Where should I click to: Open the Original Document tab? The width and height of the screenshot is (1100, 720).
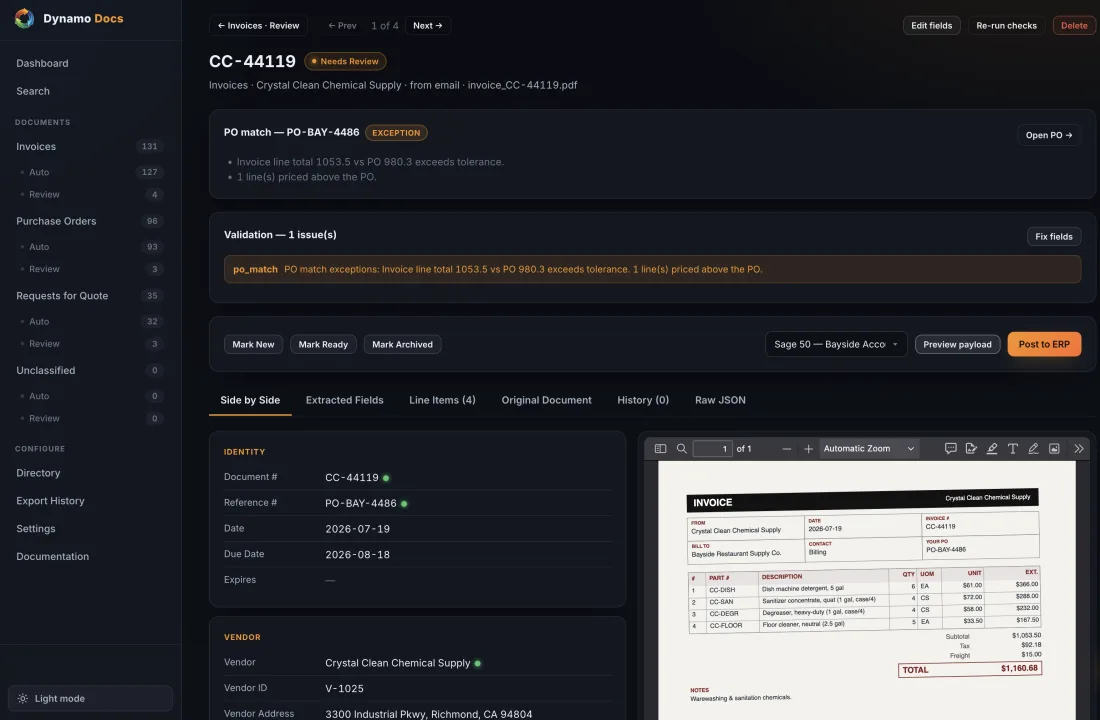[546, 400]
